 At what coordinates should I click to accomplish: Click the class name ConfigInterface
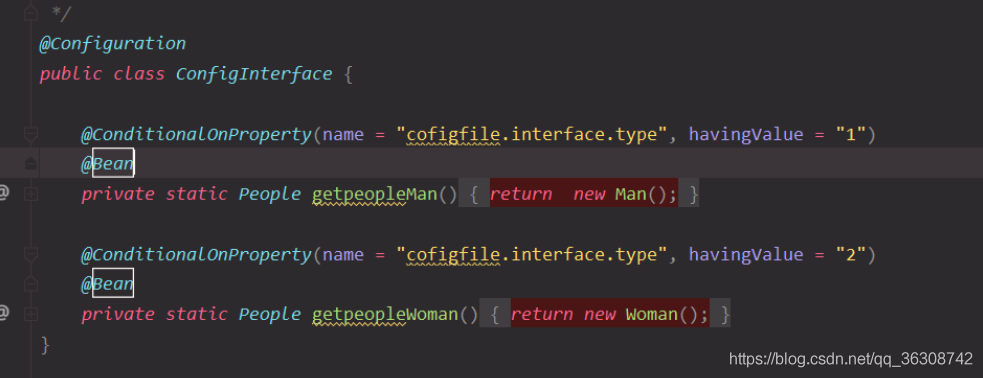click(254, 75)
